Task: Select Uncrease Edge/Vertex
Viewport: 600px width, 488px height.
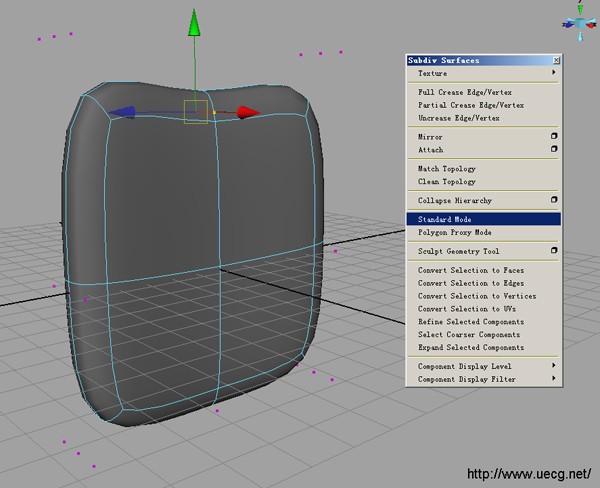Action: point(484,118)
